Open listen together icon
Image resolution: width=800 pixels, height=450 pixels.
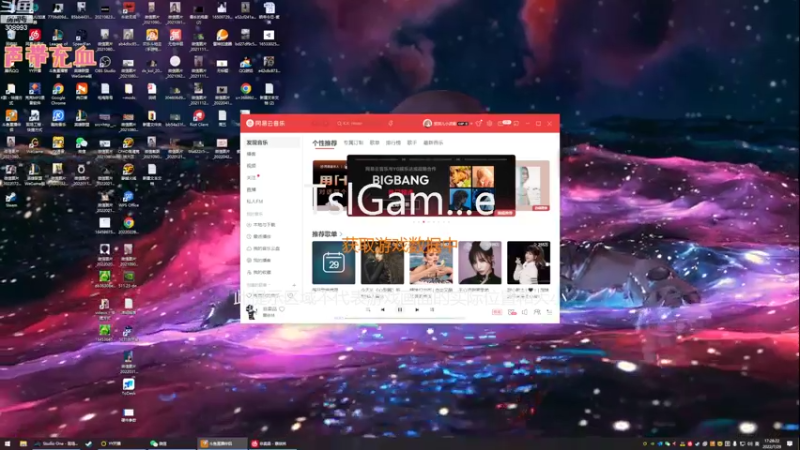click(537, 312)
